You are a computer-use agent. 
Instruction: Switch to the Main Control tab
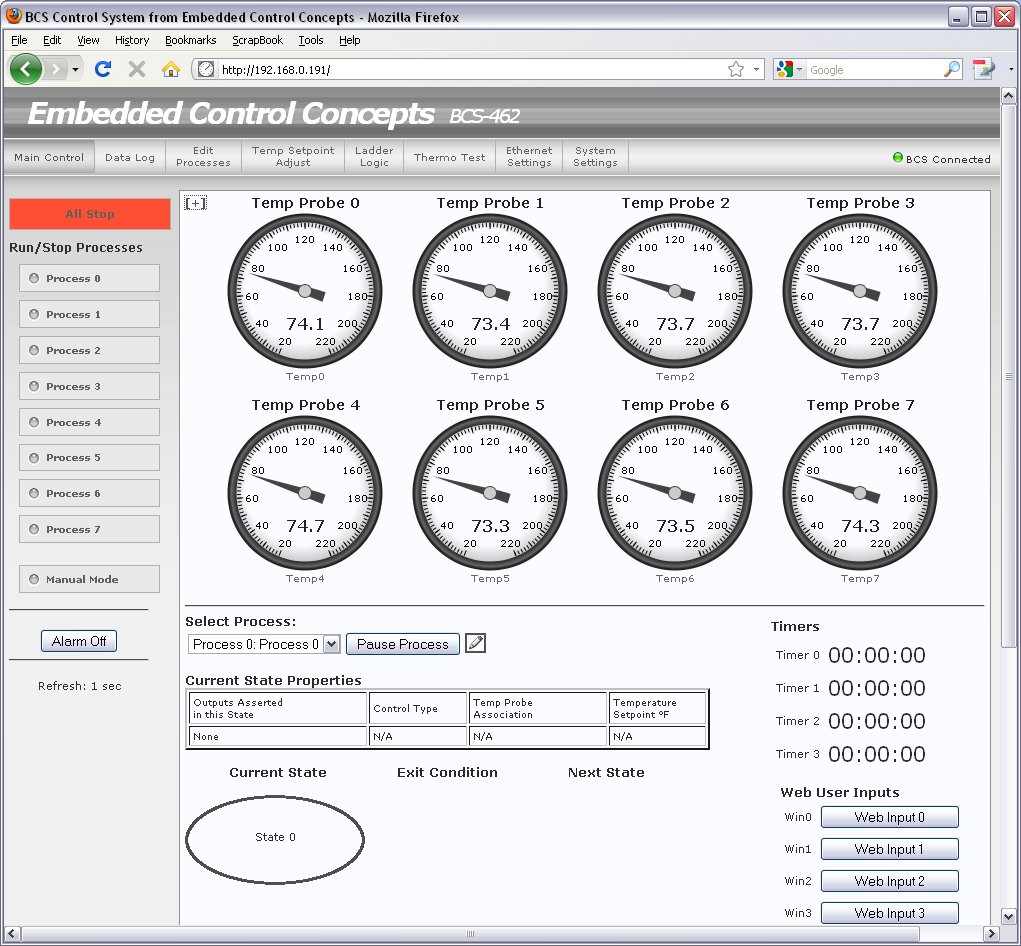coord(49,157)
